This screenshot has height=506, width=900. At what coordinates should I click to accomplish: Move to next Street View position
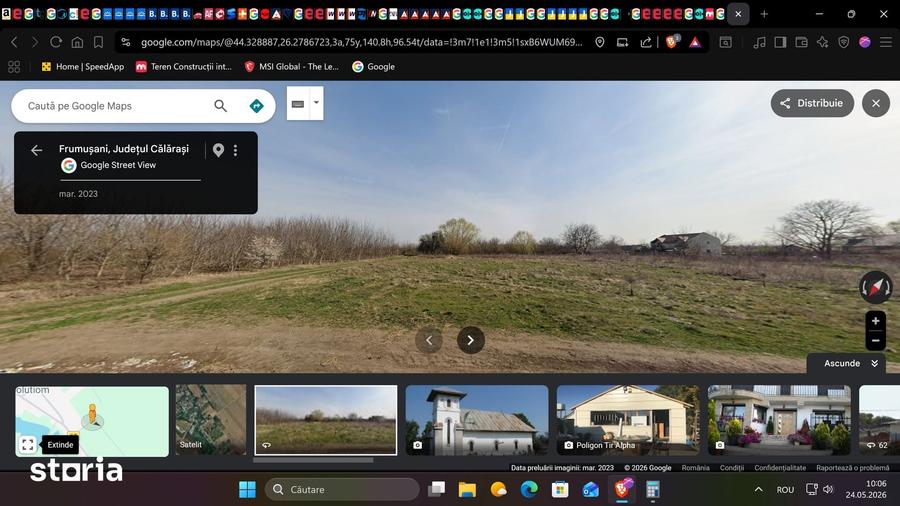pos(471,340)
